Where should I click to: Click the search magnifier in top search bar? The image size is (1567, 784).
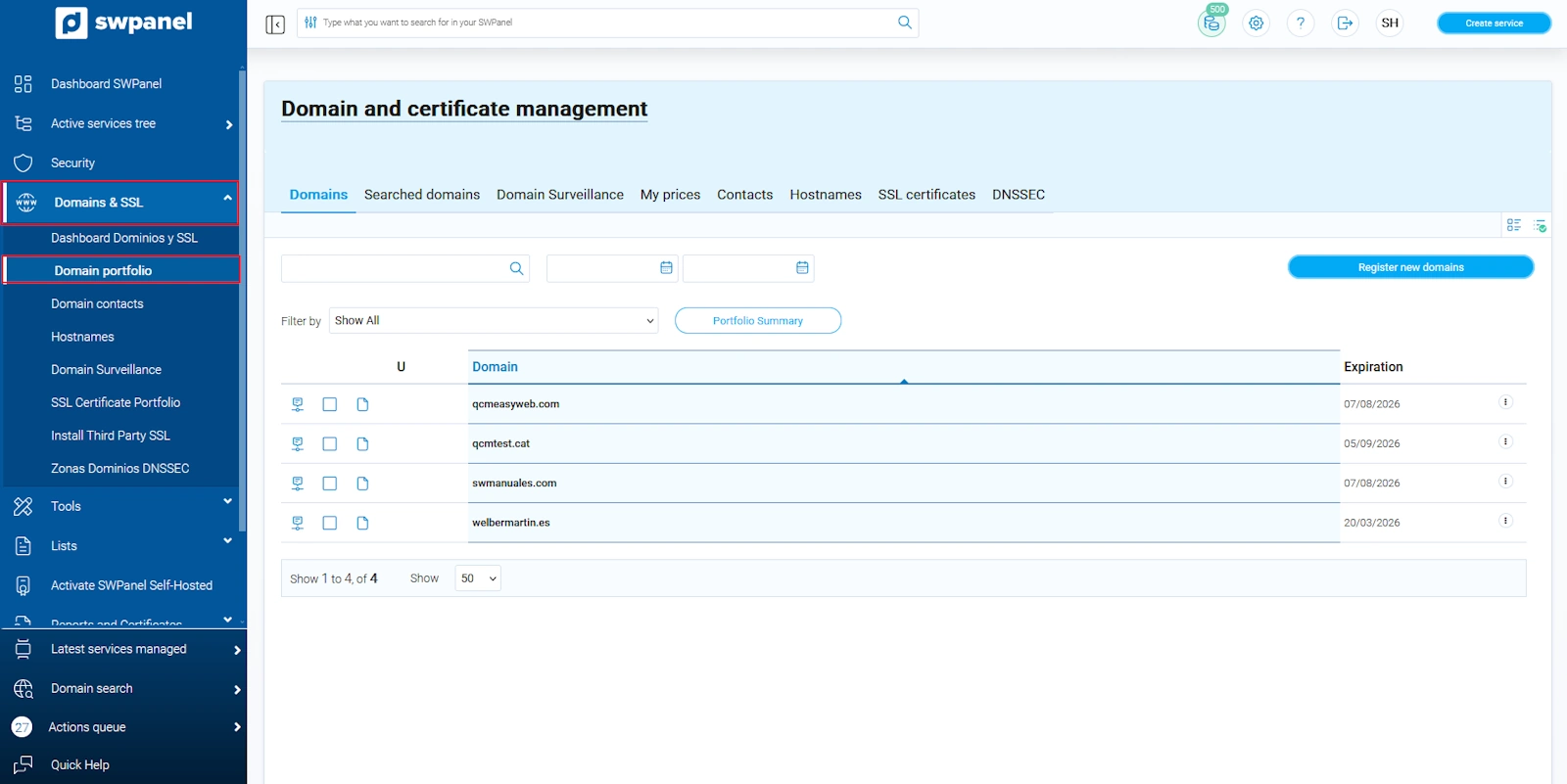904,23
